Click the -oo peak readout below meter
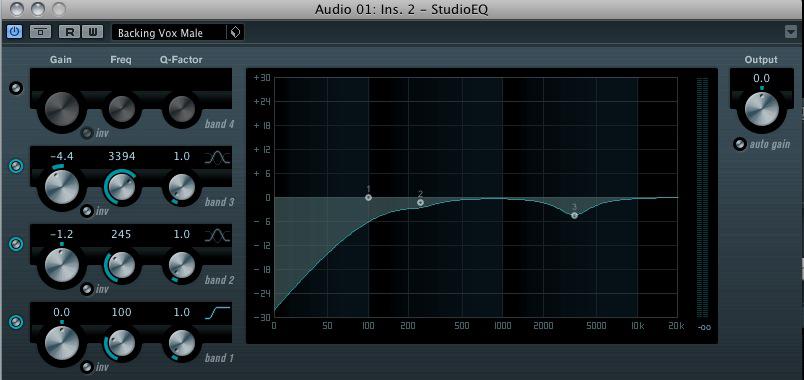Screen dimensions: 804x380 pos(704,327)
